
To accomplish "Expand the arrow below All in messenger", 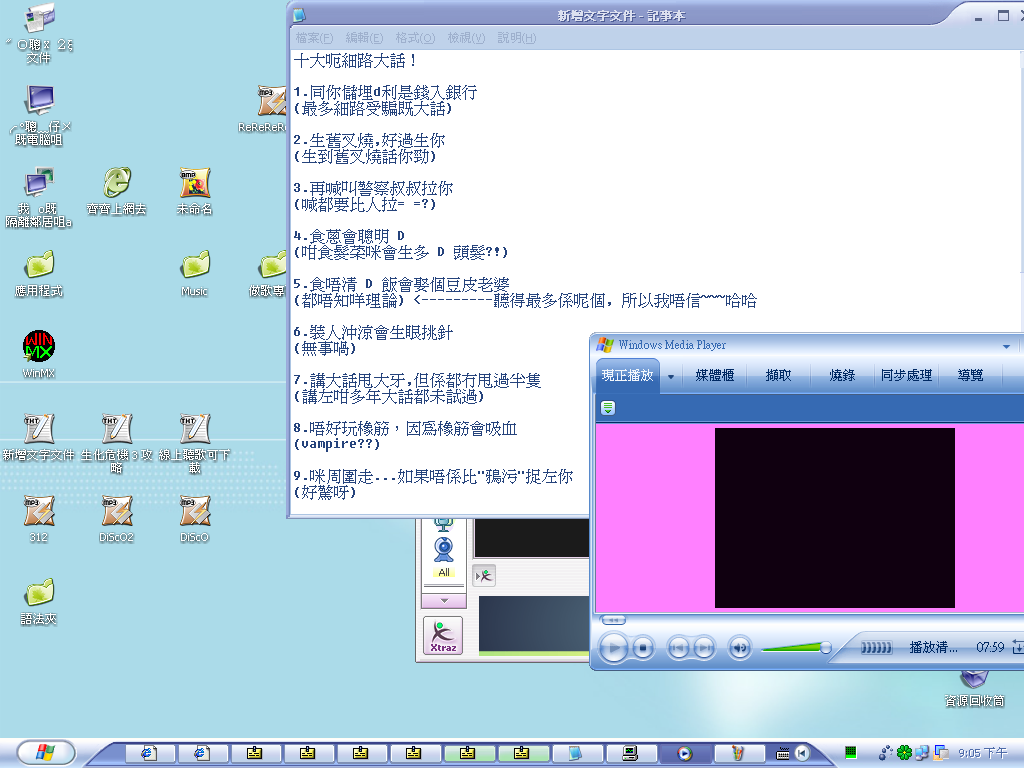I will pos(444,600).
